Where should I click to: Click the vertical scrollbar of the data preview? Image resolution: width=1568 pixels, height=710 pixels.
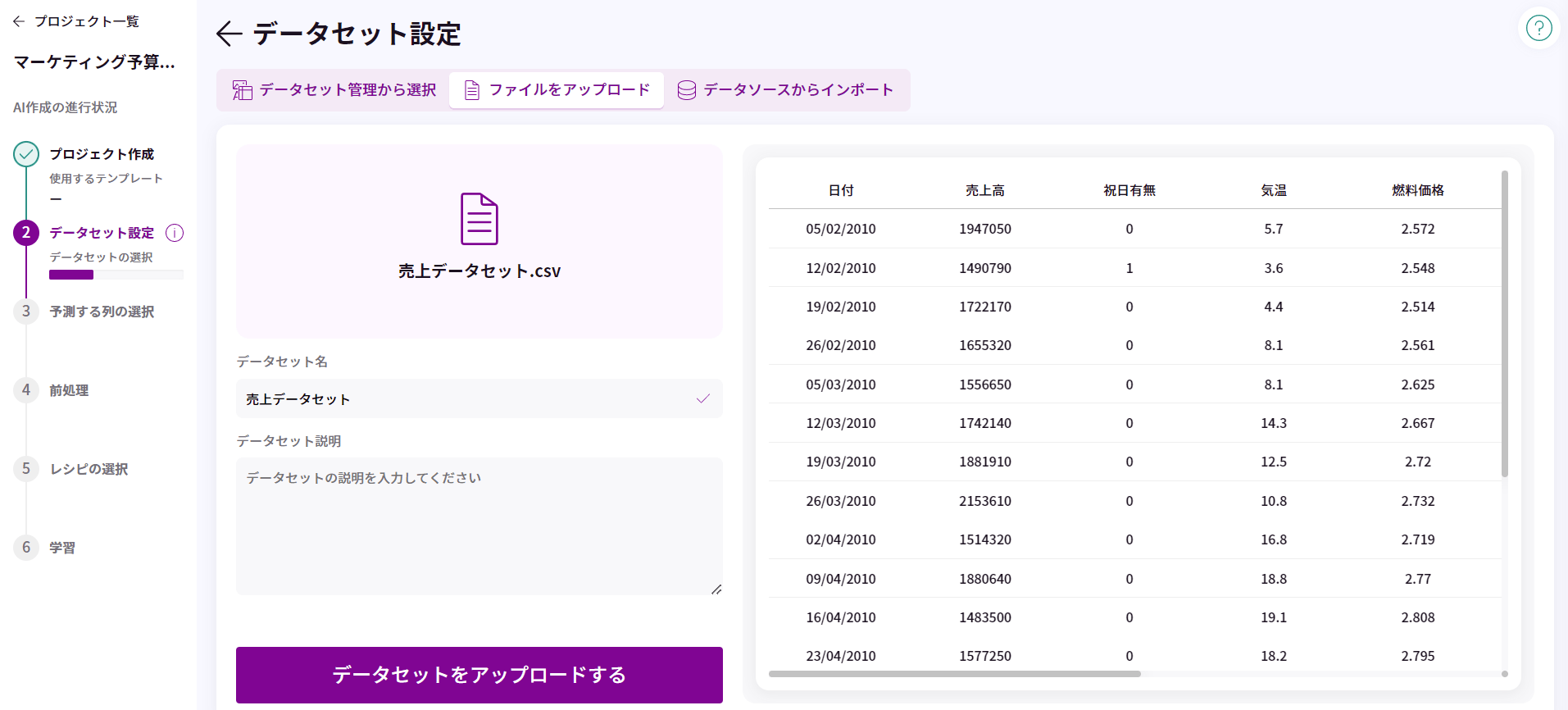(x=1504, y=324)
